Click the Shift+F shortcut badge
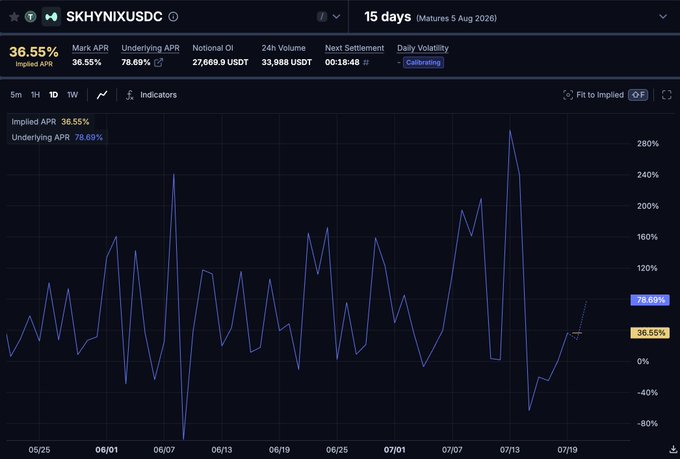The height and width of the screenshot is (459, 680). (638, 95)
